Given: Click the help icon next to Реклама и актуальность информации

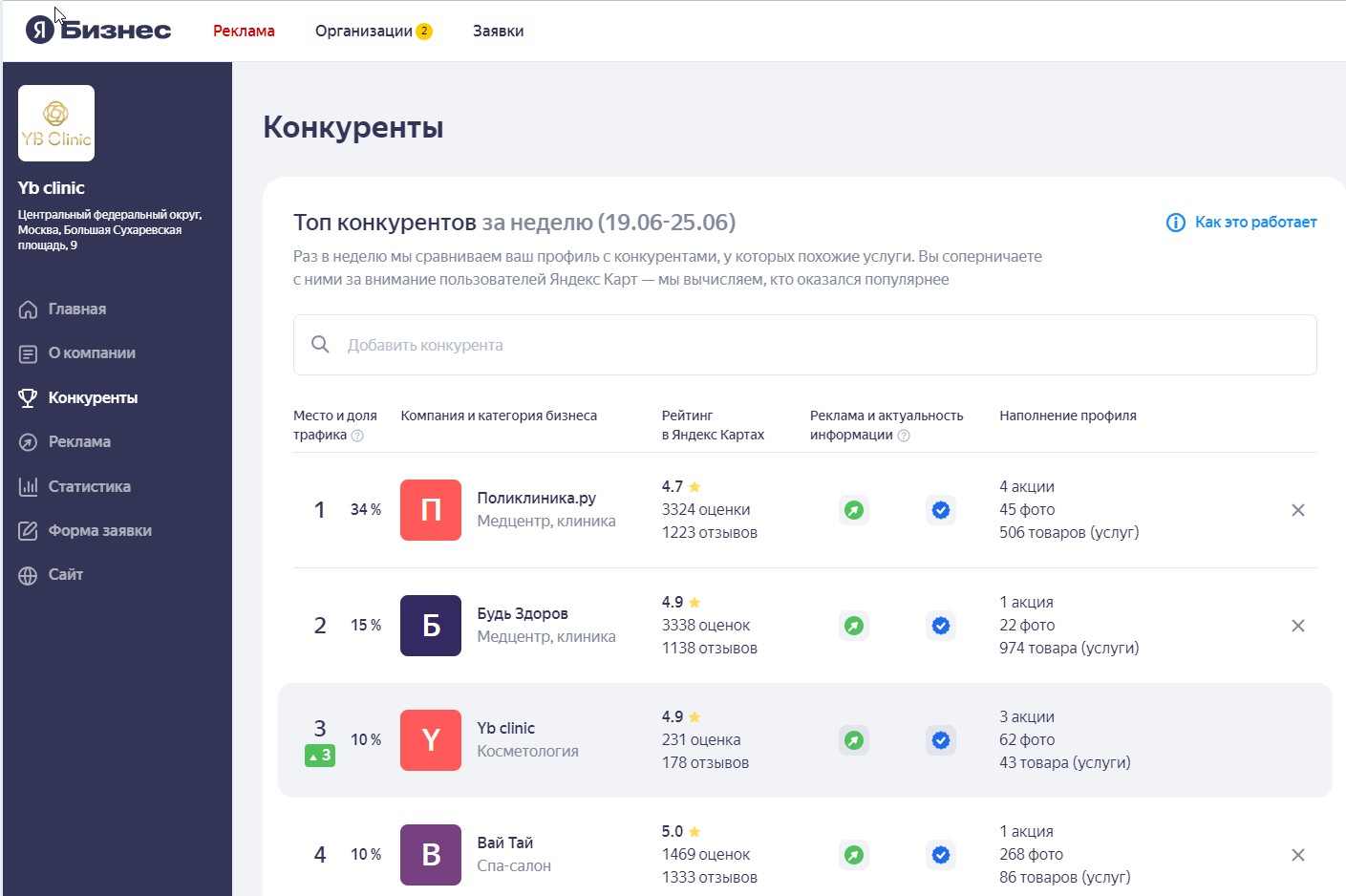Looking at the screenshot, I should [x=904, y=436].
